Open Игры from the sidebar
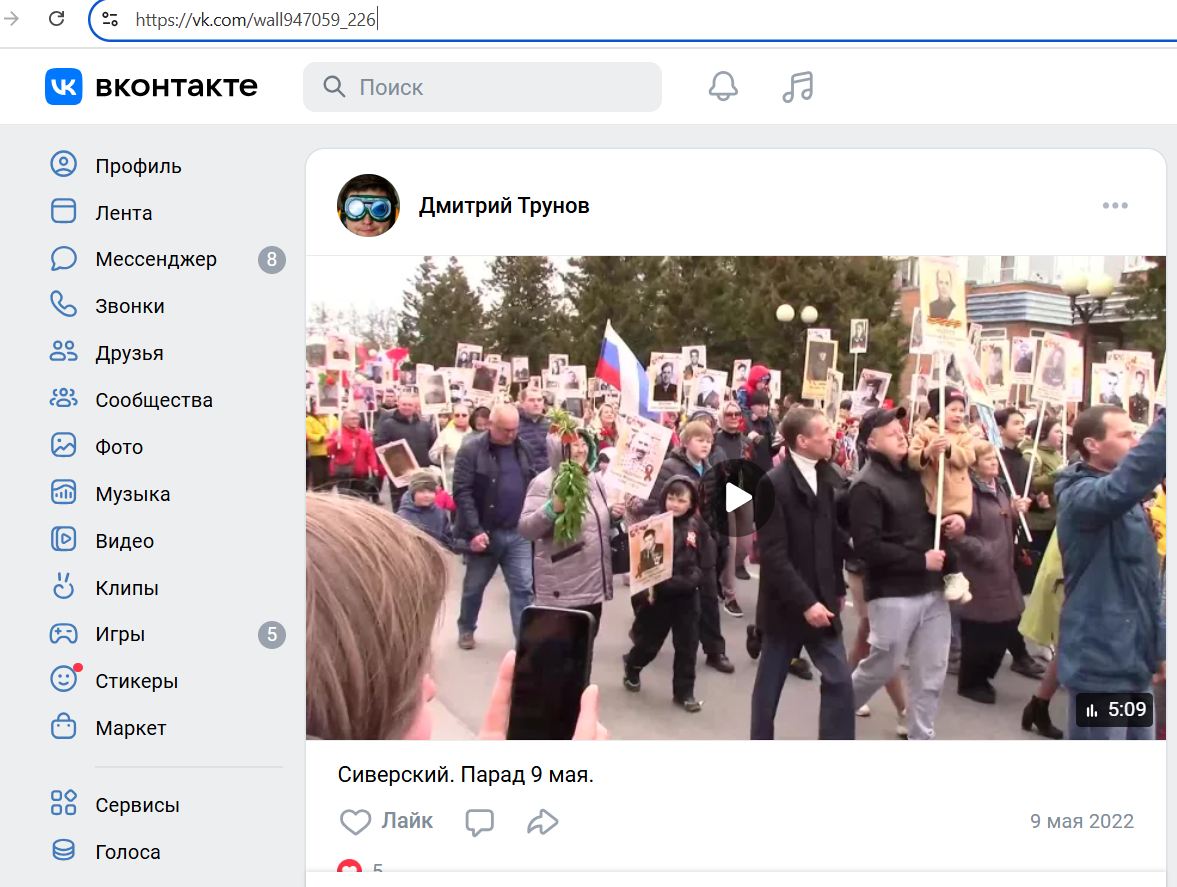The height and width of the screenshot is (887, 1177). pos(120,634)
